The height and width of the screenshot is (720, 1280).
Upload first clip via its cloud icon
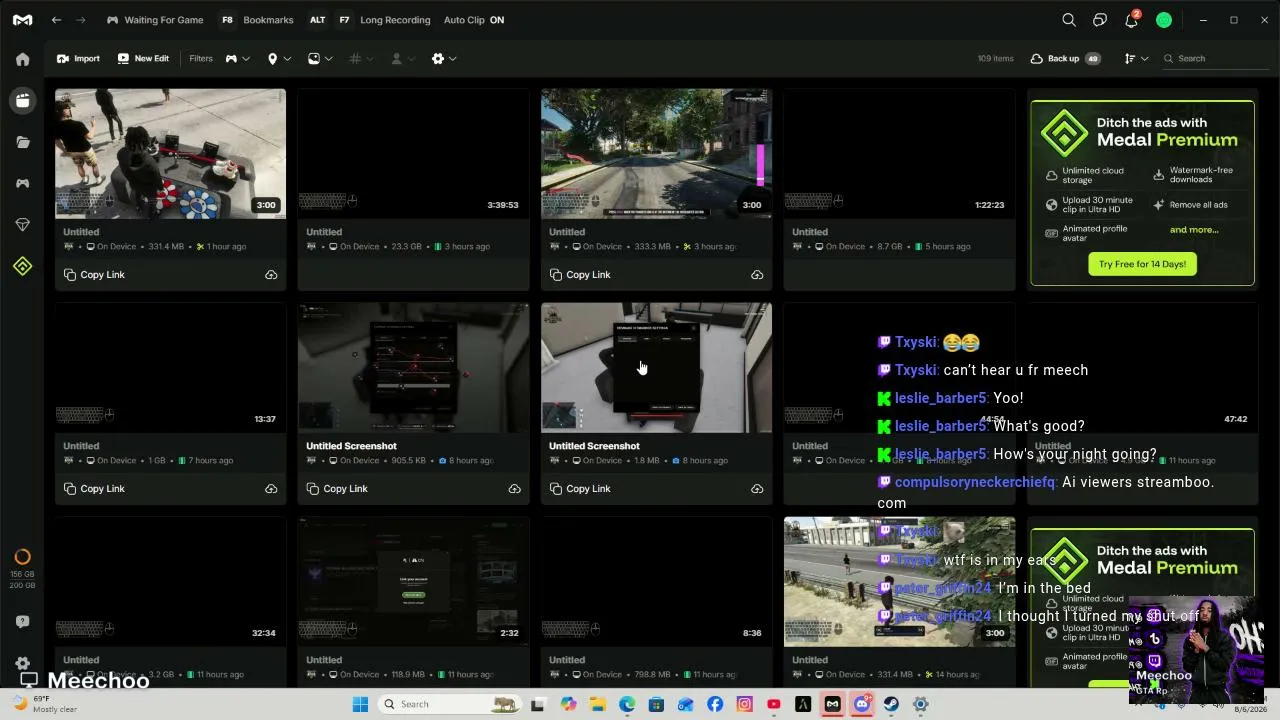pos(271,275)
